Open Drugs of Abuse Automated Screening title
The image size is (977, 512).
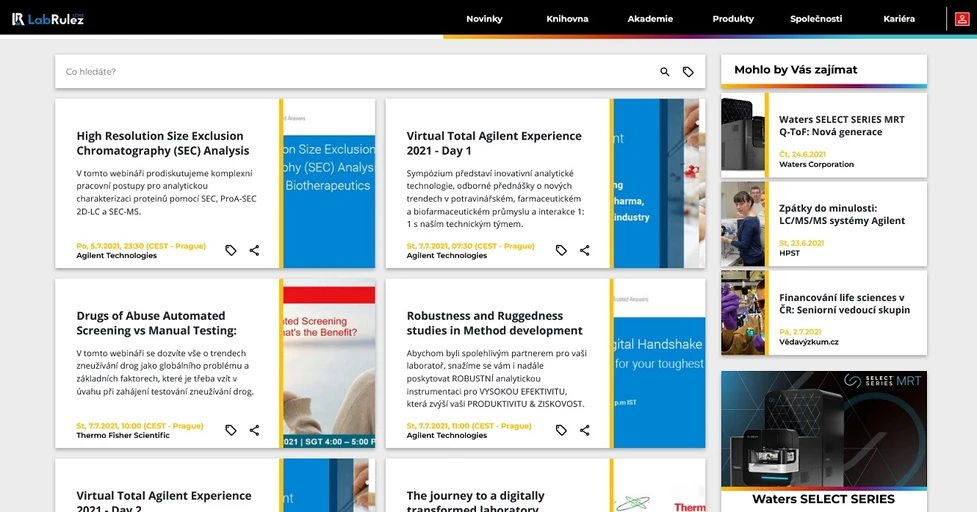[156, 323]
